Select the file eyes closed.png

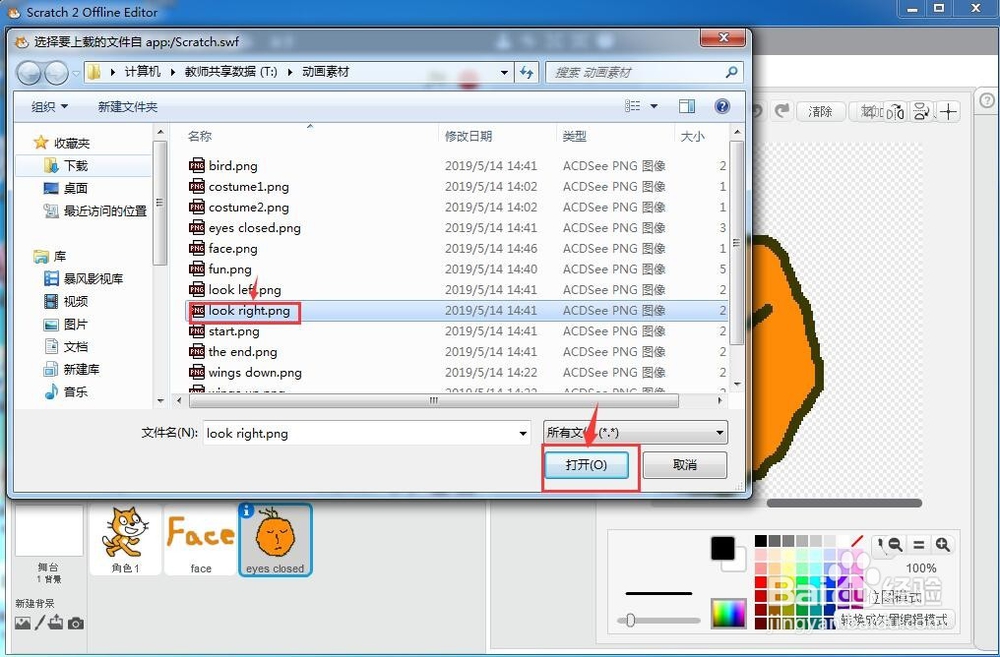pos(254,228)
